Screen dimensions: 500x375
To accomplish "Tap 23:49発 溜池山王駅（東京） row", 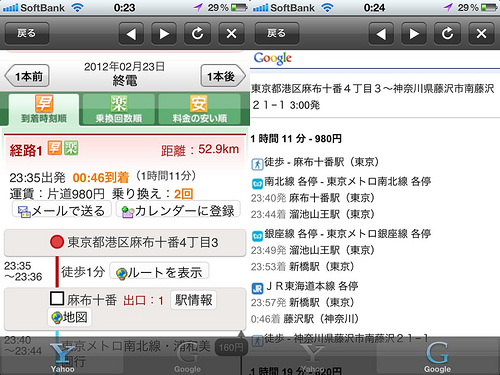I will point(313,250).
